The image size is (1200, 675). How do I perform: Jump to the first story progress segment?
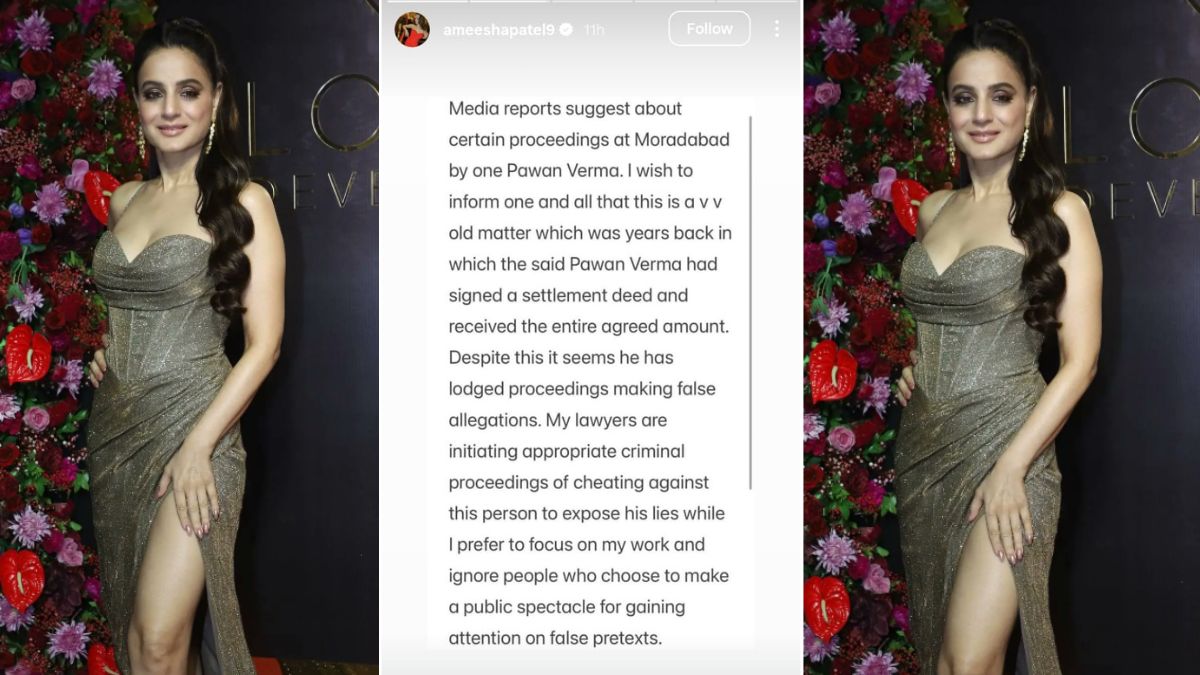coord(425,2)
